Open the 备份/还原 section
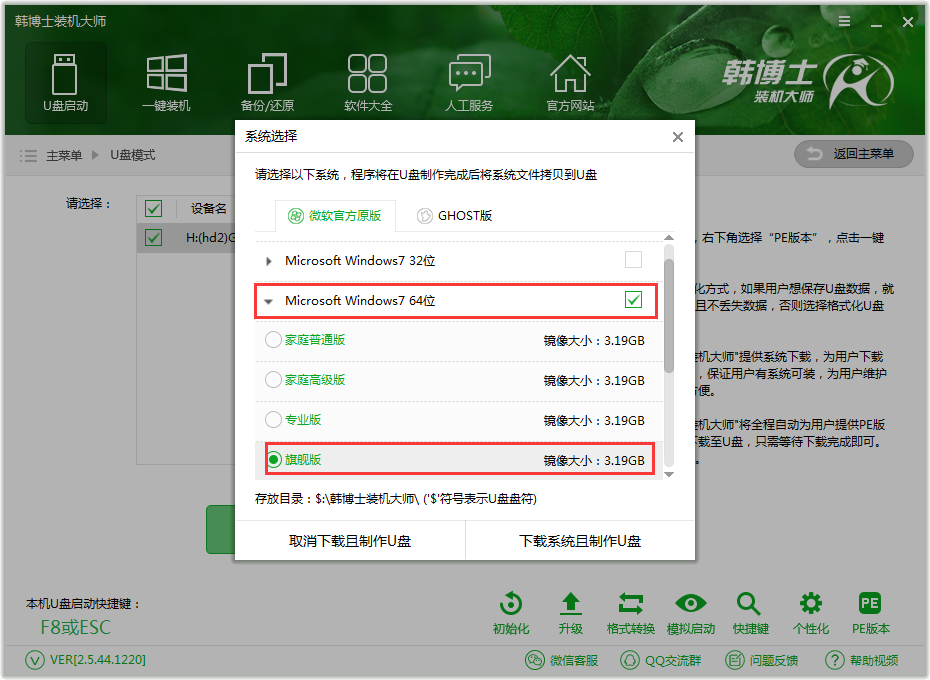 tap(267, 82)
